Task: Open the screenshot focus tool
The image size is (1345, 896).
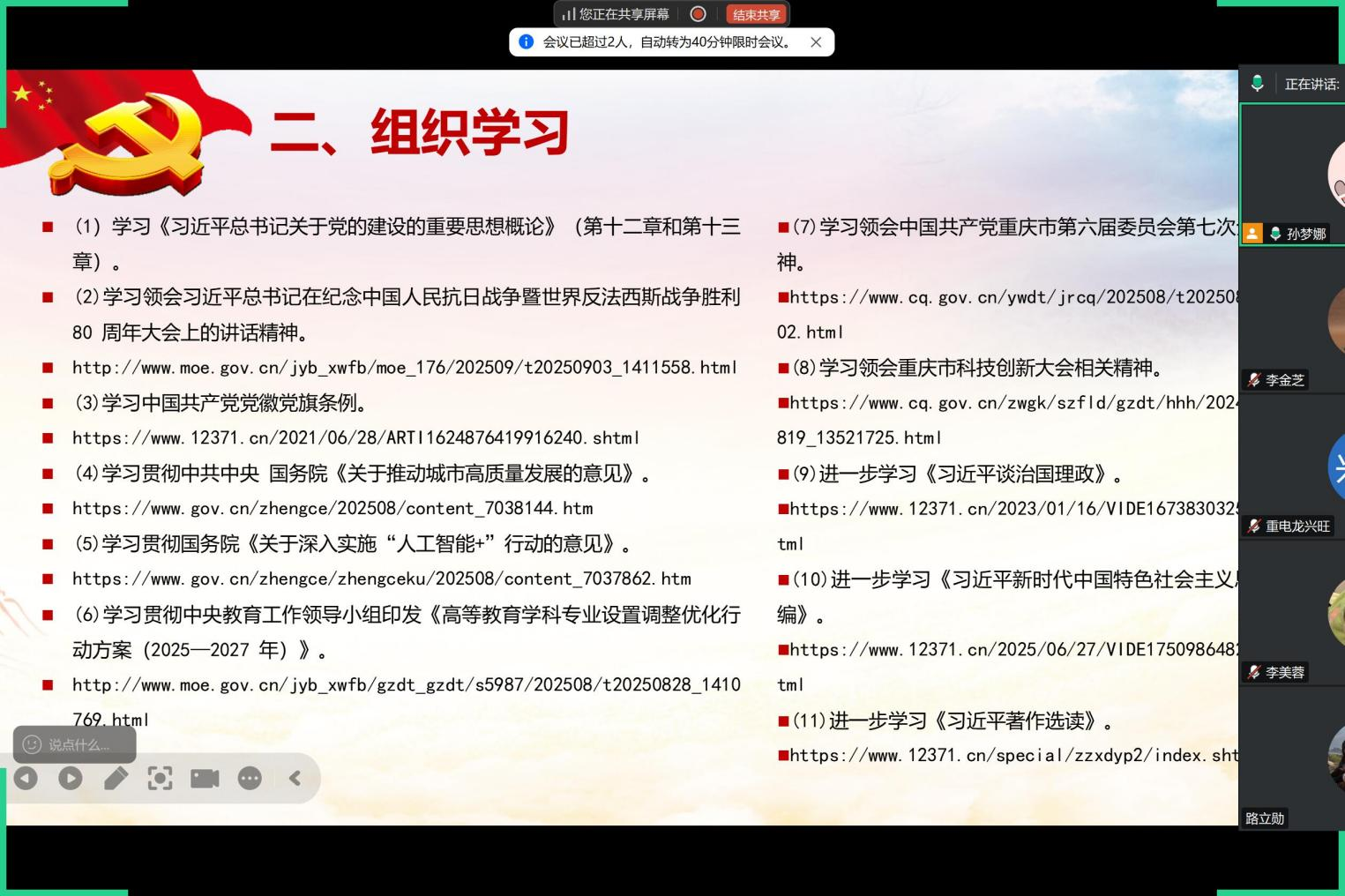Action: pos(160,778)
